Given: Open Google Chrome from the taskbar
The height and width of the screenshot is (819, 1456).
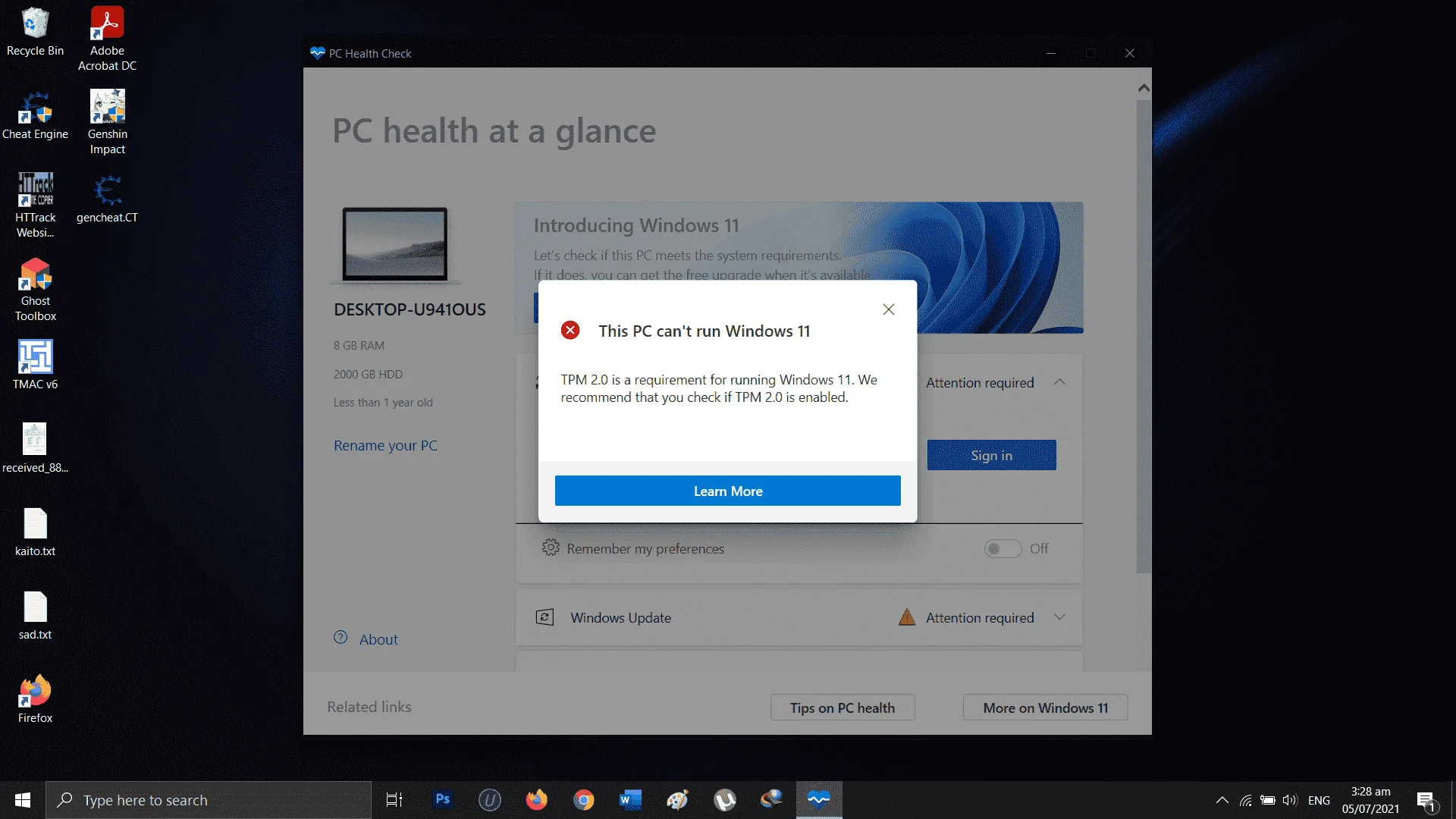Looking at the screenshot, I should [x=584, y=800].
